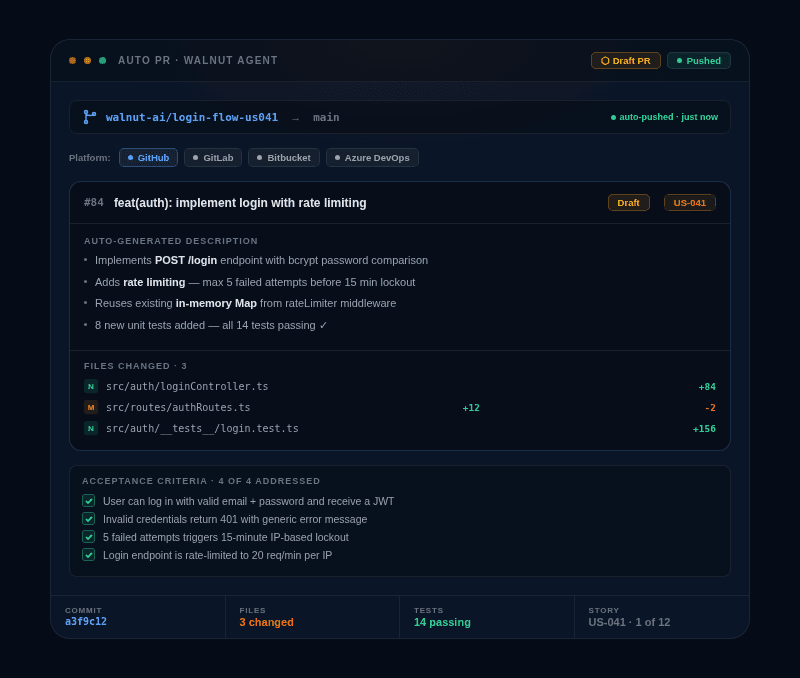Toggle the "Invalid credentials return 401" checkbox
This screenshot has width=800, height=678.
[x=88, y=519]
